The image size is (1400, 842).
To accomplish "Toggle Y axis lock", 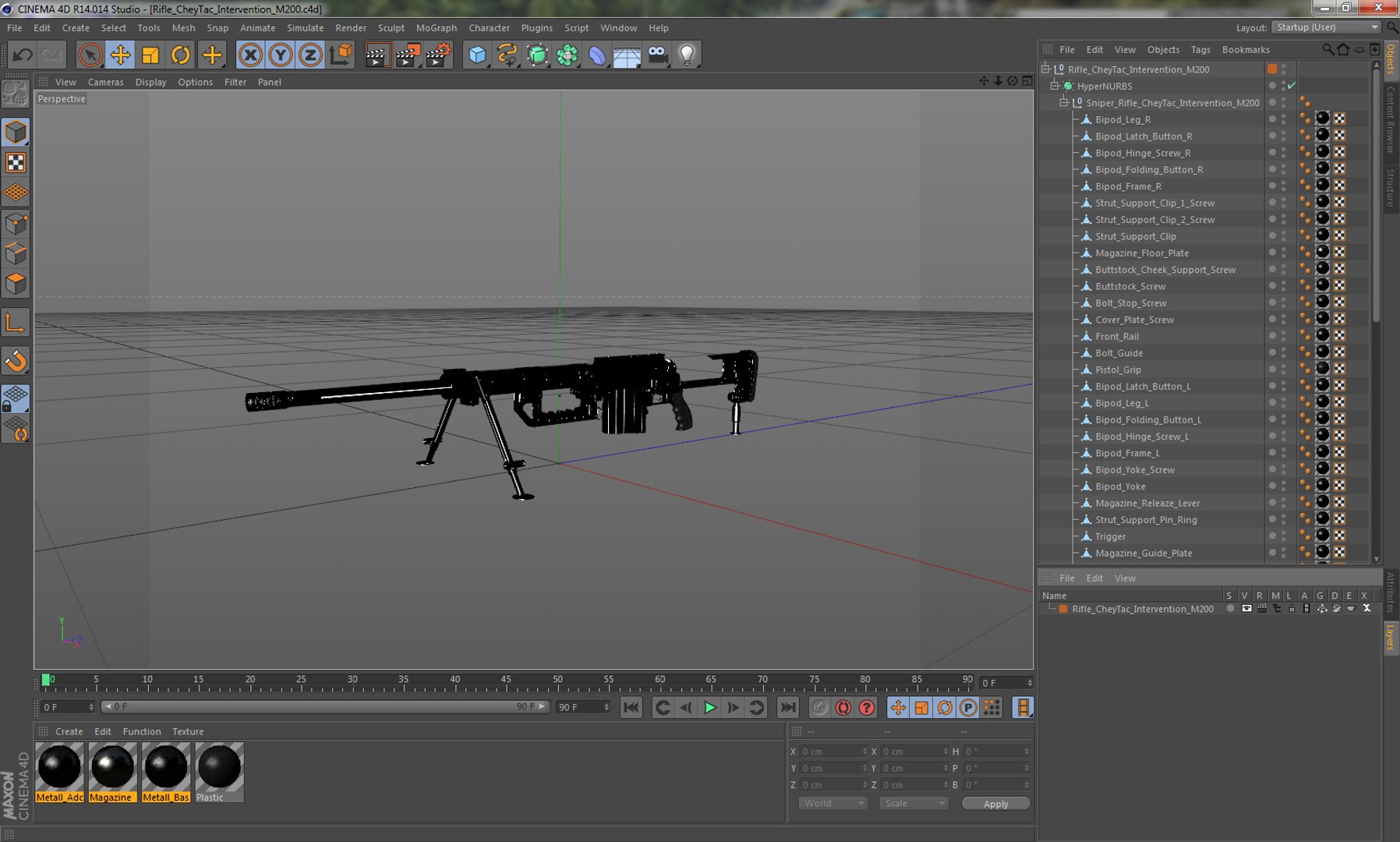I will [281, 55].
